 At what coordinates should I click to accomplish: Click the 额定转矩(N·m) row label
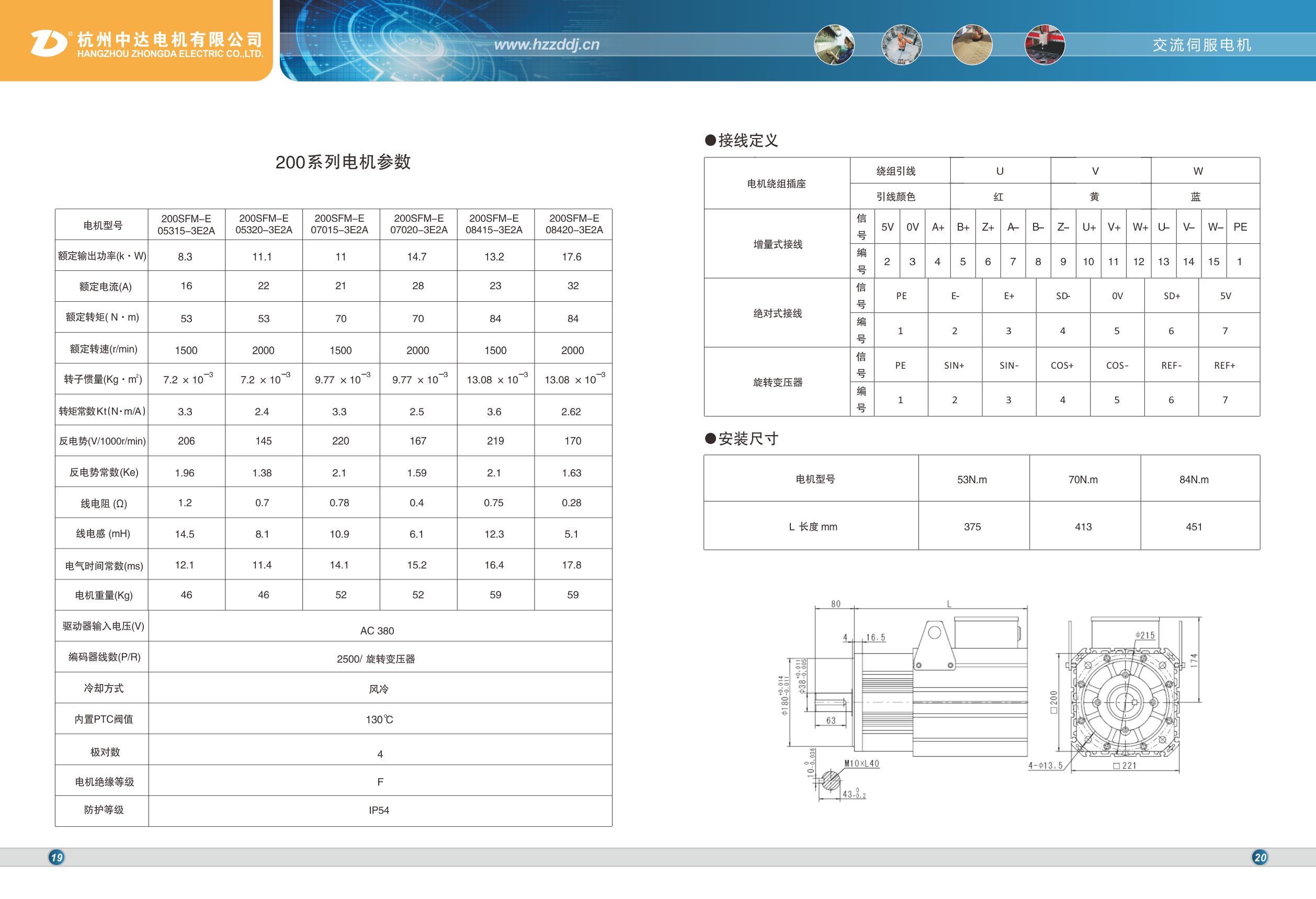coord(103,317)
